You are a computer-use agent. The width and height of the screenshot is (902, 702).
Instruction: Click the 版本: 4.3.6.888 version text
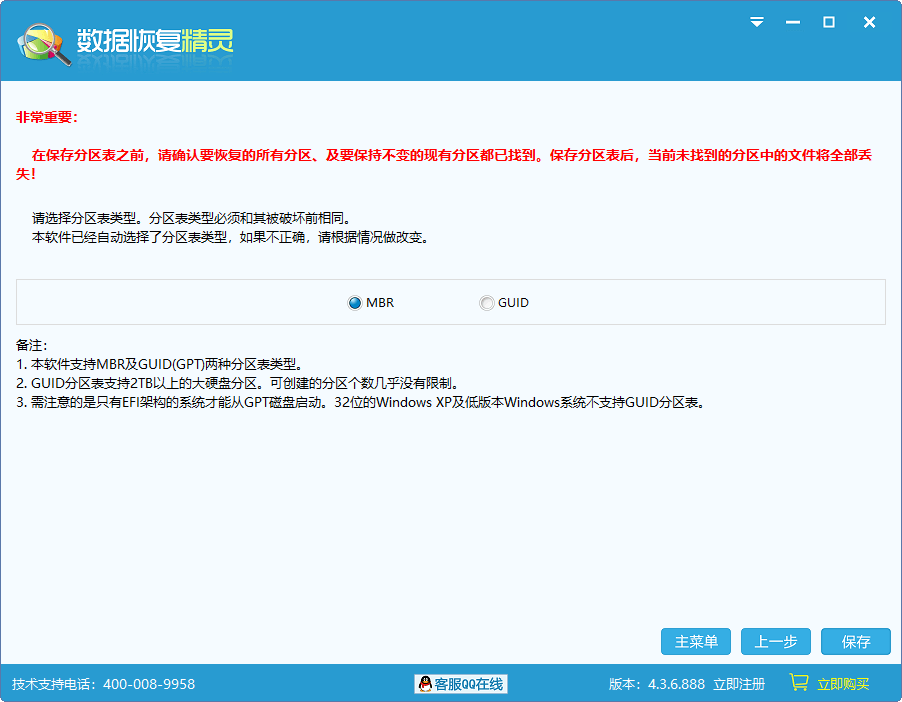click(x=657, y=684)
